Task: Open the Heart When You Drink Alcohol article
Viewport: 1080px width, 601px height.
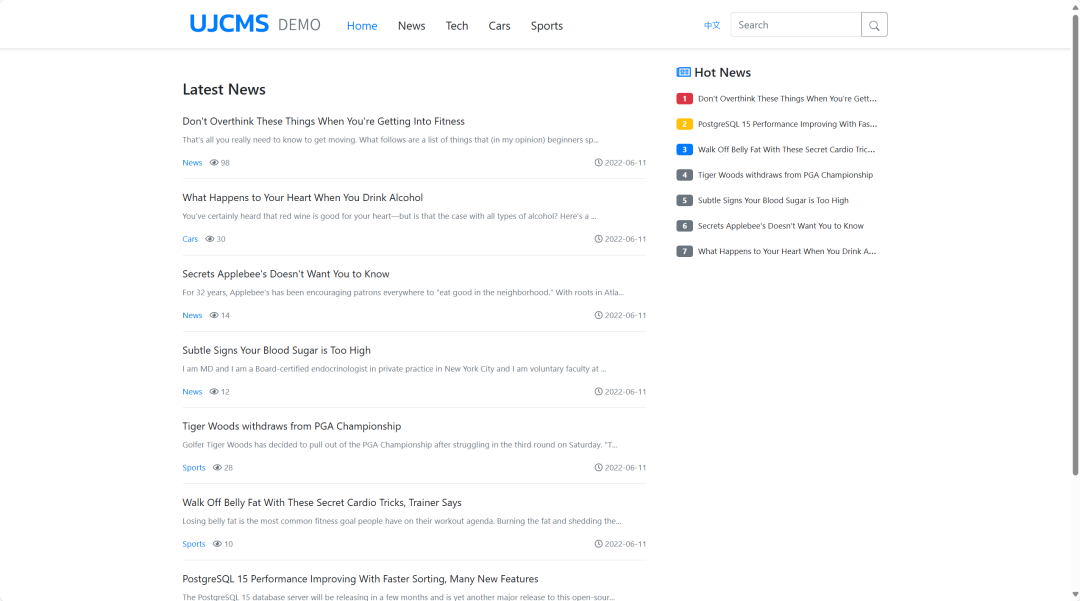Action: (x=302, y=198)
